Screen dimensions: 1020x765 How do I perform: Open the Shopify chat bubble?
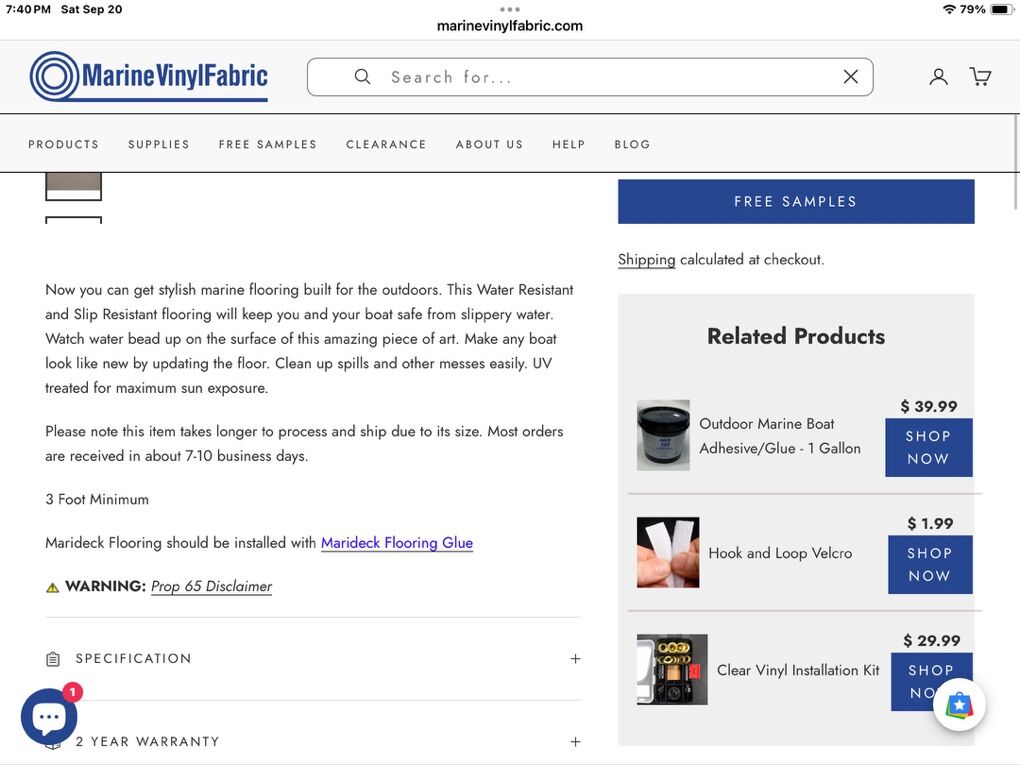click(49, 716)
